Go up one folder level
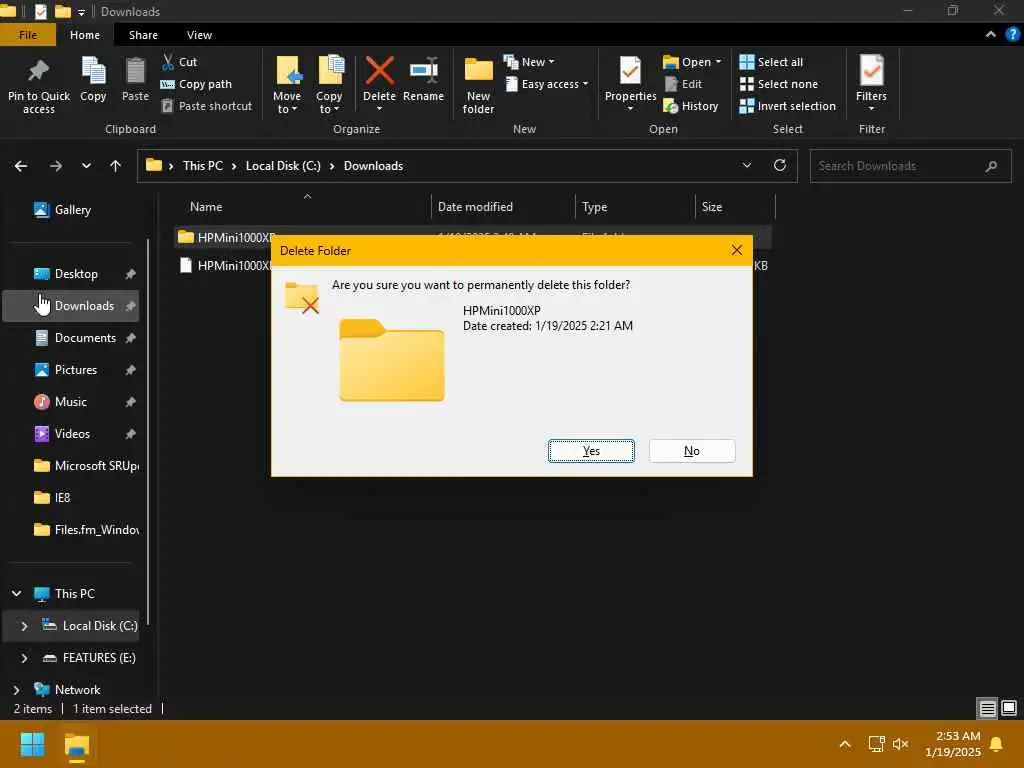The height and width of the screenshot is (768, 1024). (x=116, y=166)
